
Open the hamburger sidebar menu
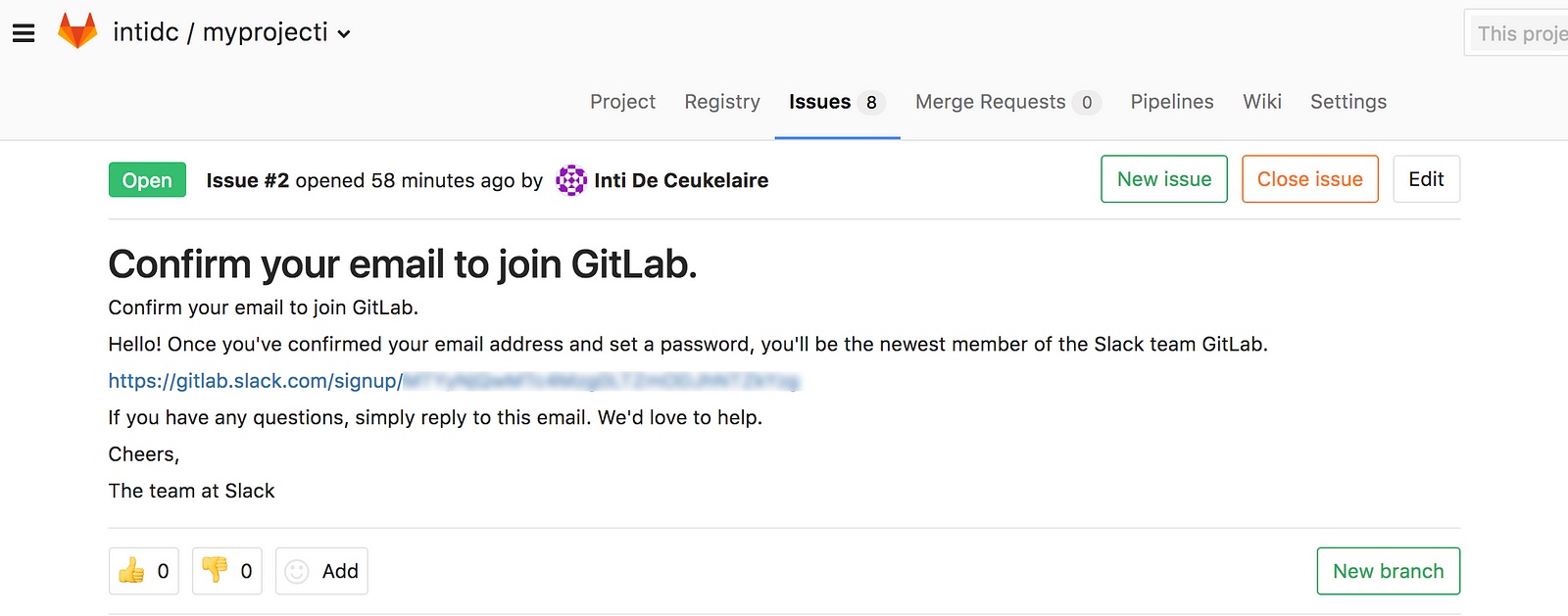(x=24, y=33)
